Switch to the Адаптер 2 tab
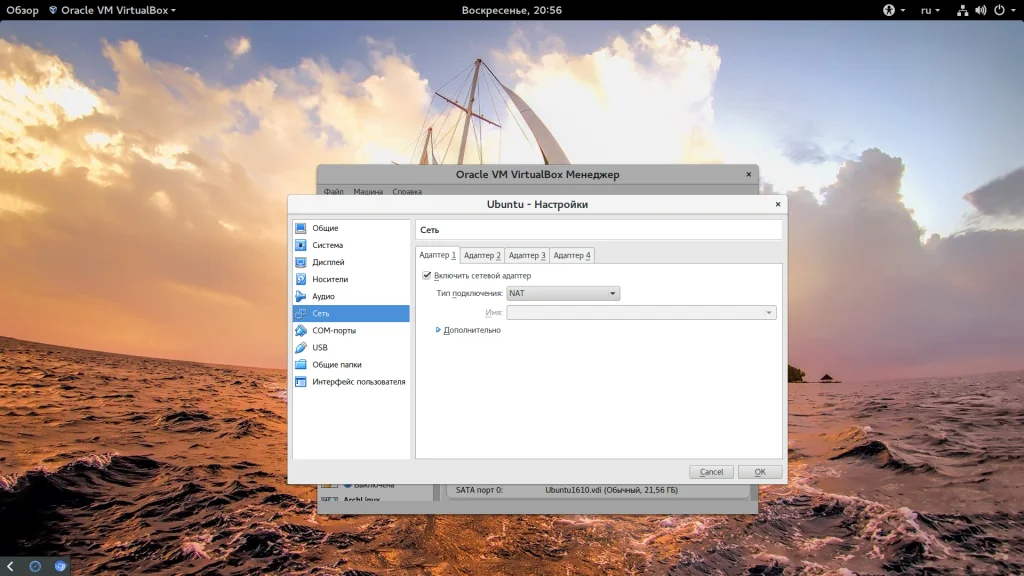 [482, 256]
